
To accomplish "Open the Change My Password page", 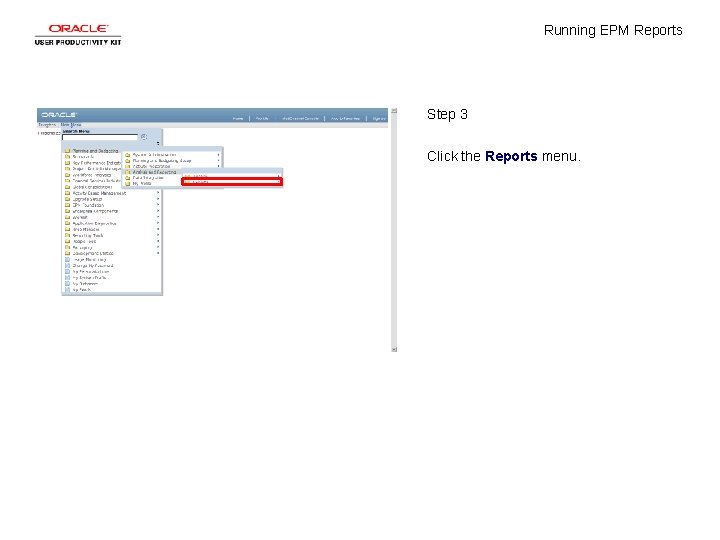I will (93, 266).
